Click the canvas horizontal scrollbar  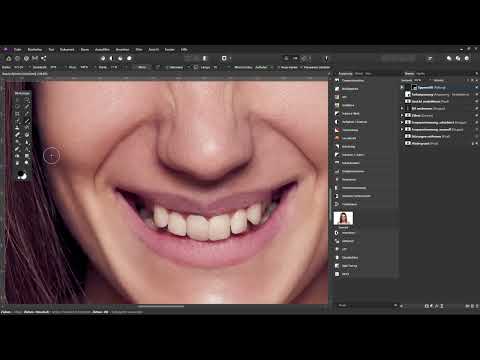point(161,306)
